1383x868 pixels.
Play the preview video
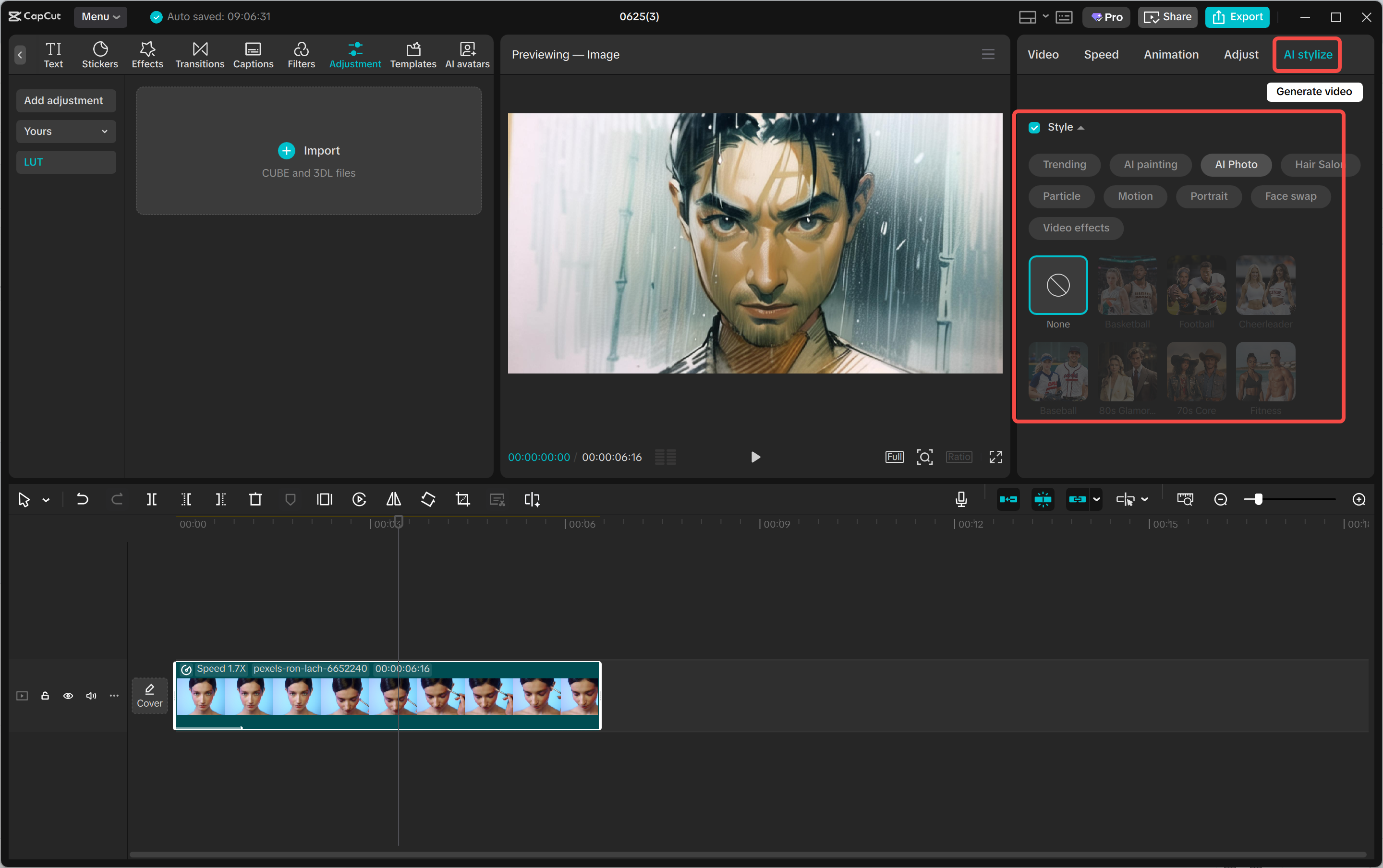tap(755, 457)
